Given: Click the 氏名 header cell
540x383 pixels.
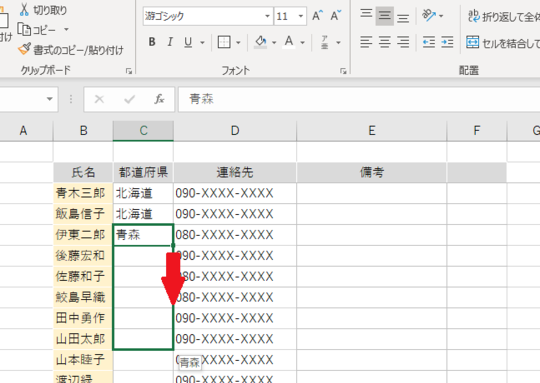Looking at the screenshot, I should 83,172.
